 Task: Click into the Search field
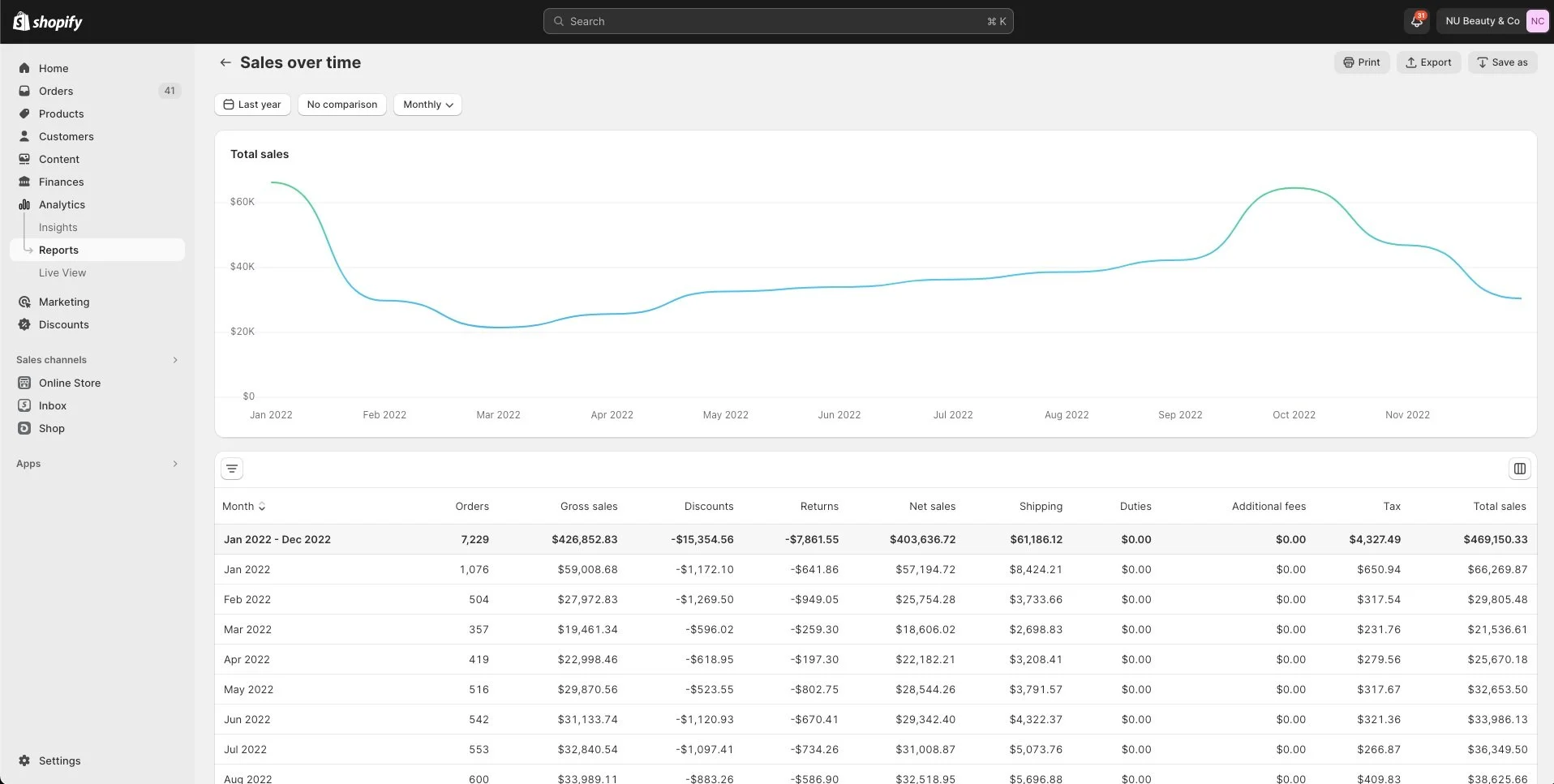778,21
